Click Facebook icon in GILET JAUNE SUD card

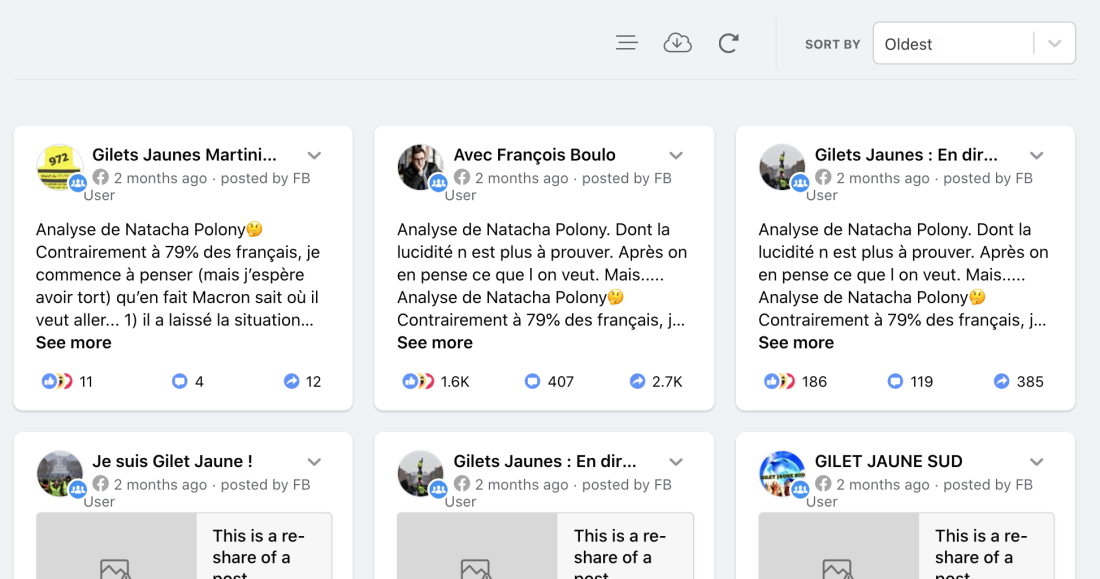pyautogui.click(x=823, y=484)
